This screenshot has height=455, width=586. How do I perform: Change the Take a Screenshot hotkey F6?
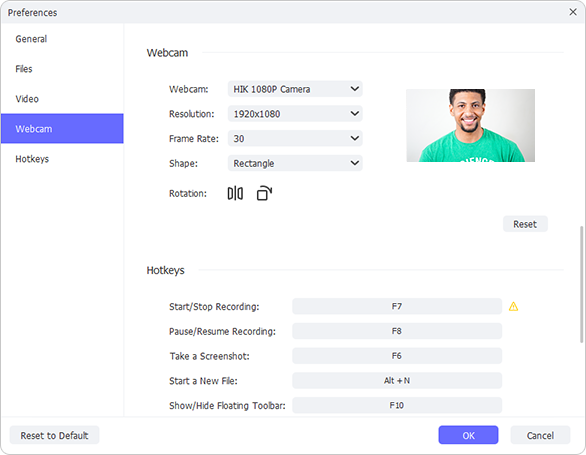[397, 356]
